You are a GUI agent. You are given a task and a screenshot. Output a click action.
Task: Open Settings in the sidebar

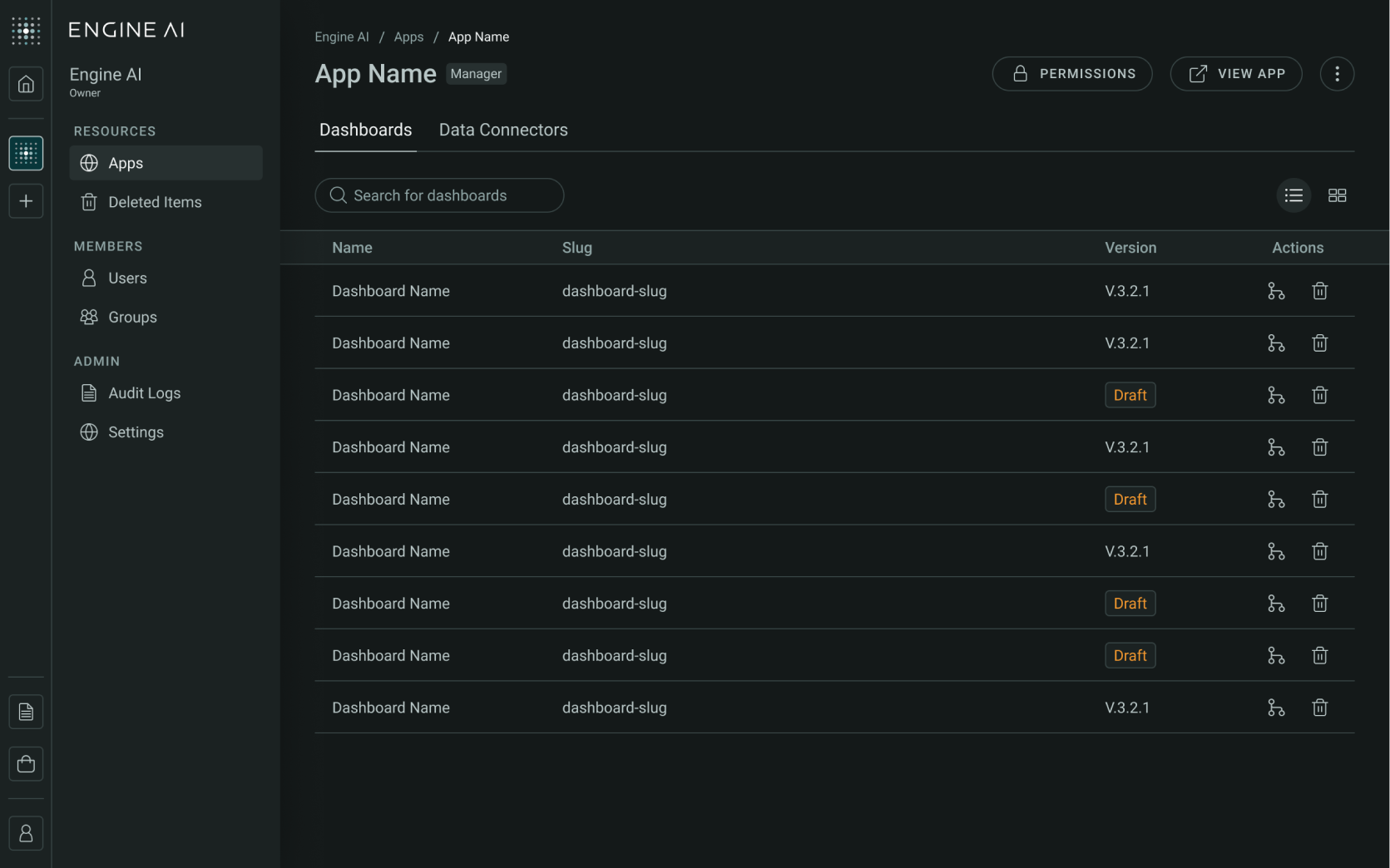(166, 432)
